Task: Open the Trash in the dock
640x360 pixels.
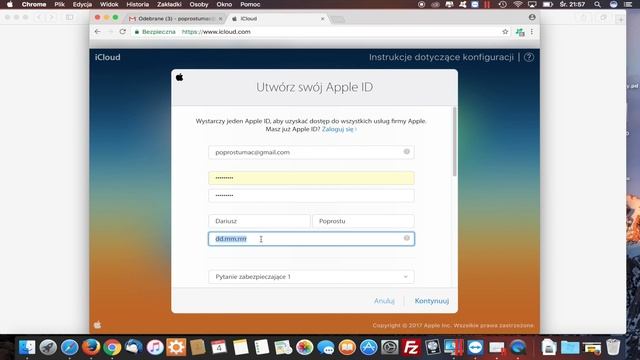Action: click(x=613, y=347)
